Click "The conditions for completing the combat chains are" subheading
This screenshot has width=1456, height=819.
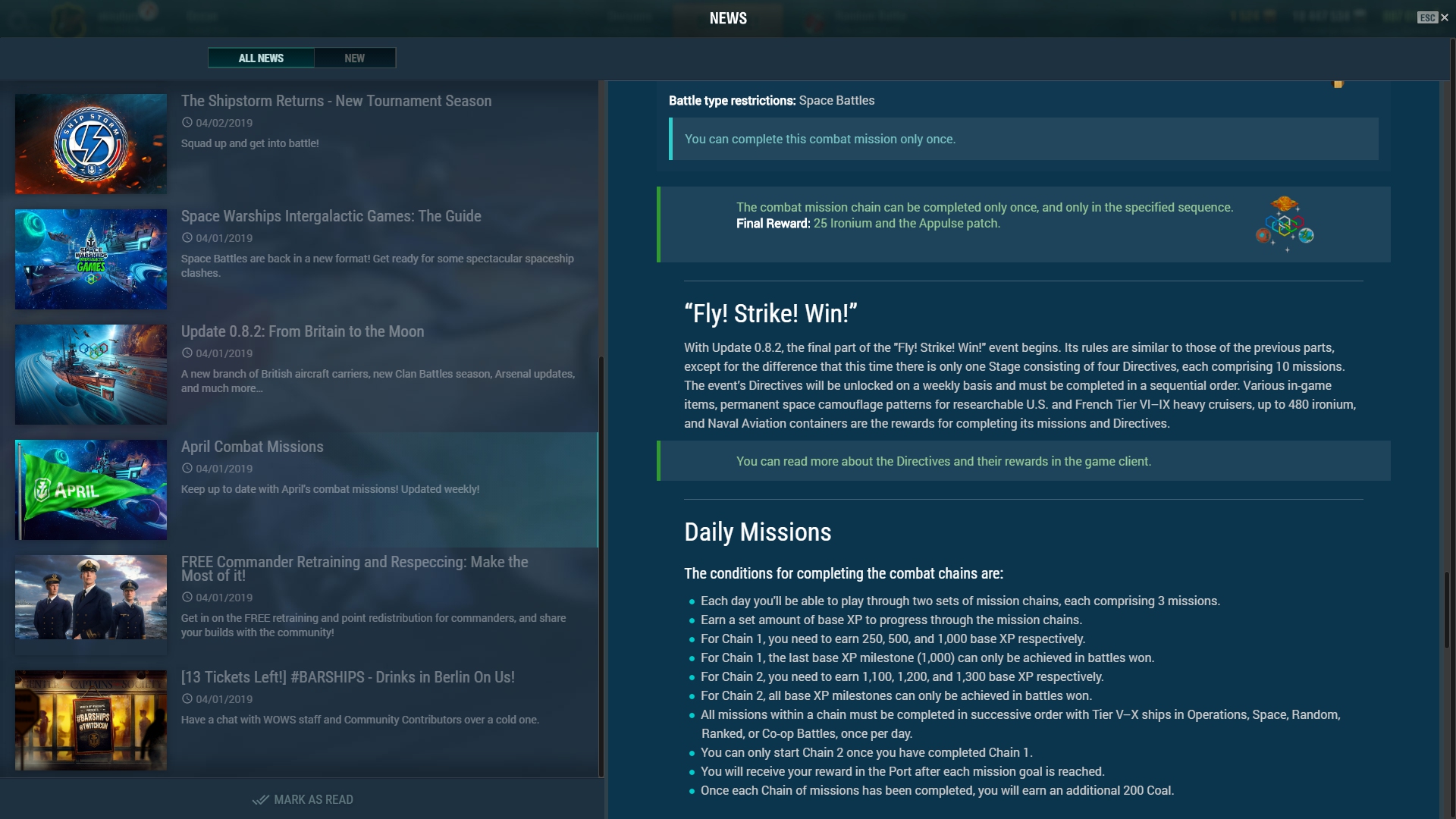point(843,574)
